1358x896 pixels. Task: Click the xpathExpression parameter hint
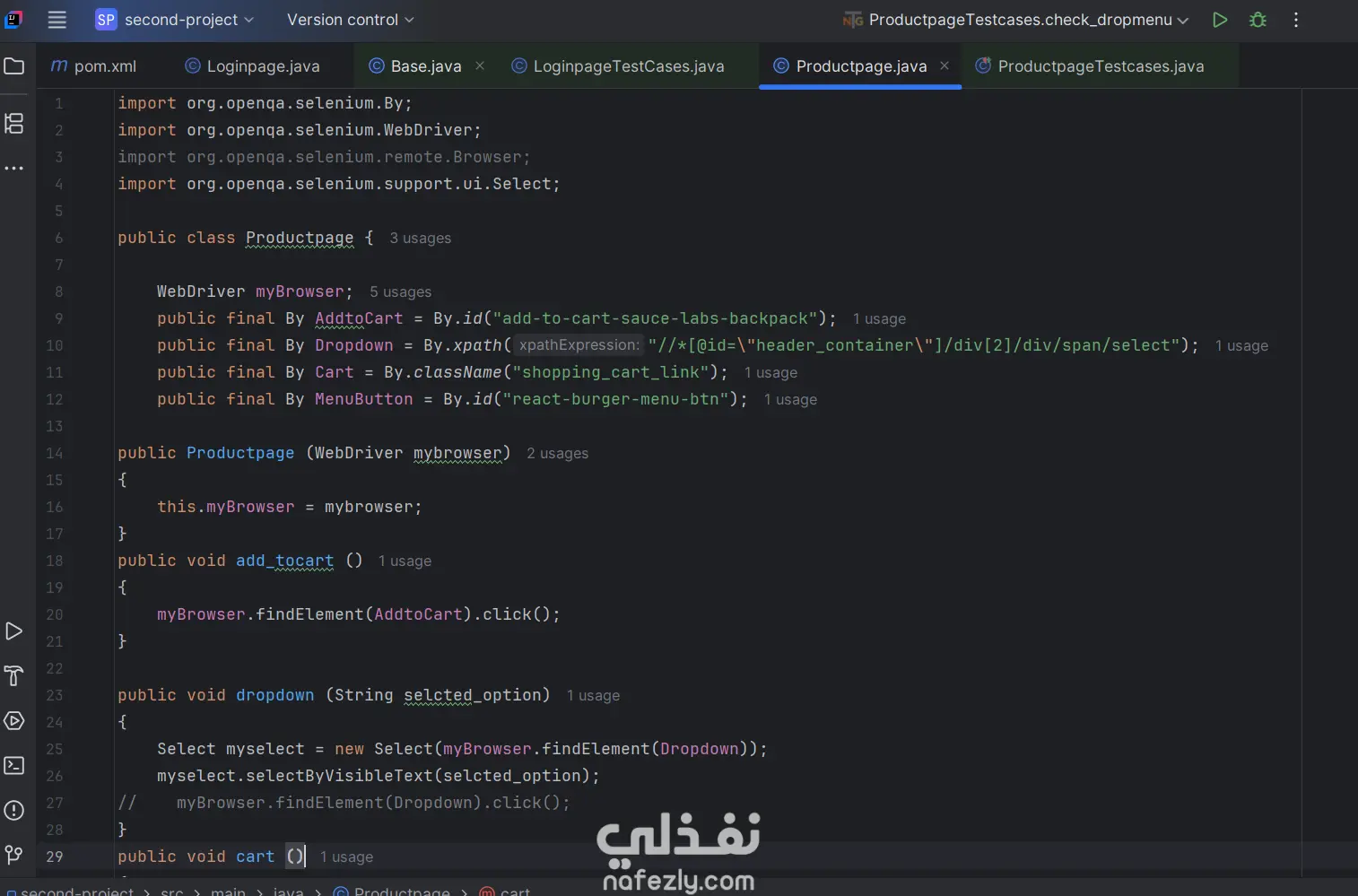pos(579,345)
